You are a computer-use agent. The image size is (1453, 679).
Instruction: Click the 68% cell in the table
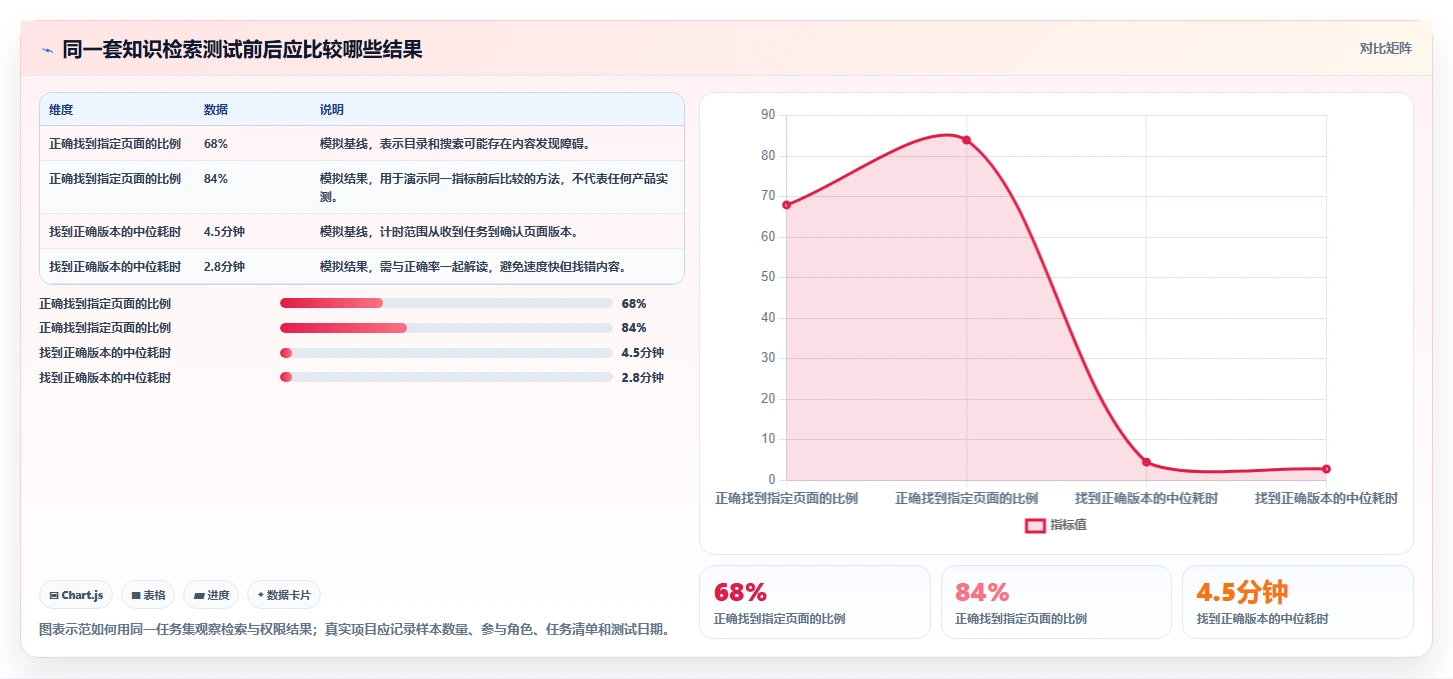216,144
